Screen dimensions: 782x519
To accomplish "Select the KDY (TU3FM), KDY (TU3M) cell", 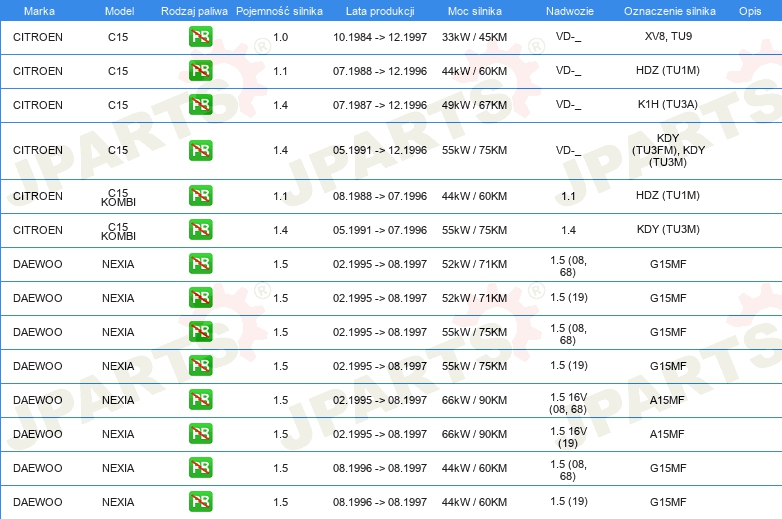I will tap(668, 150).
